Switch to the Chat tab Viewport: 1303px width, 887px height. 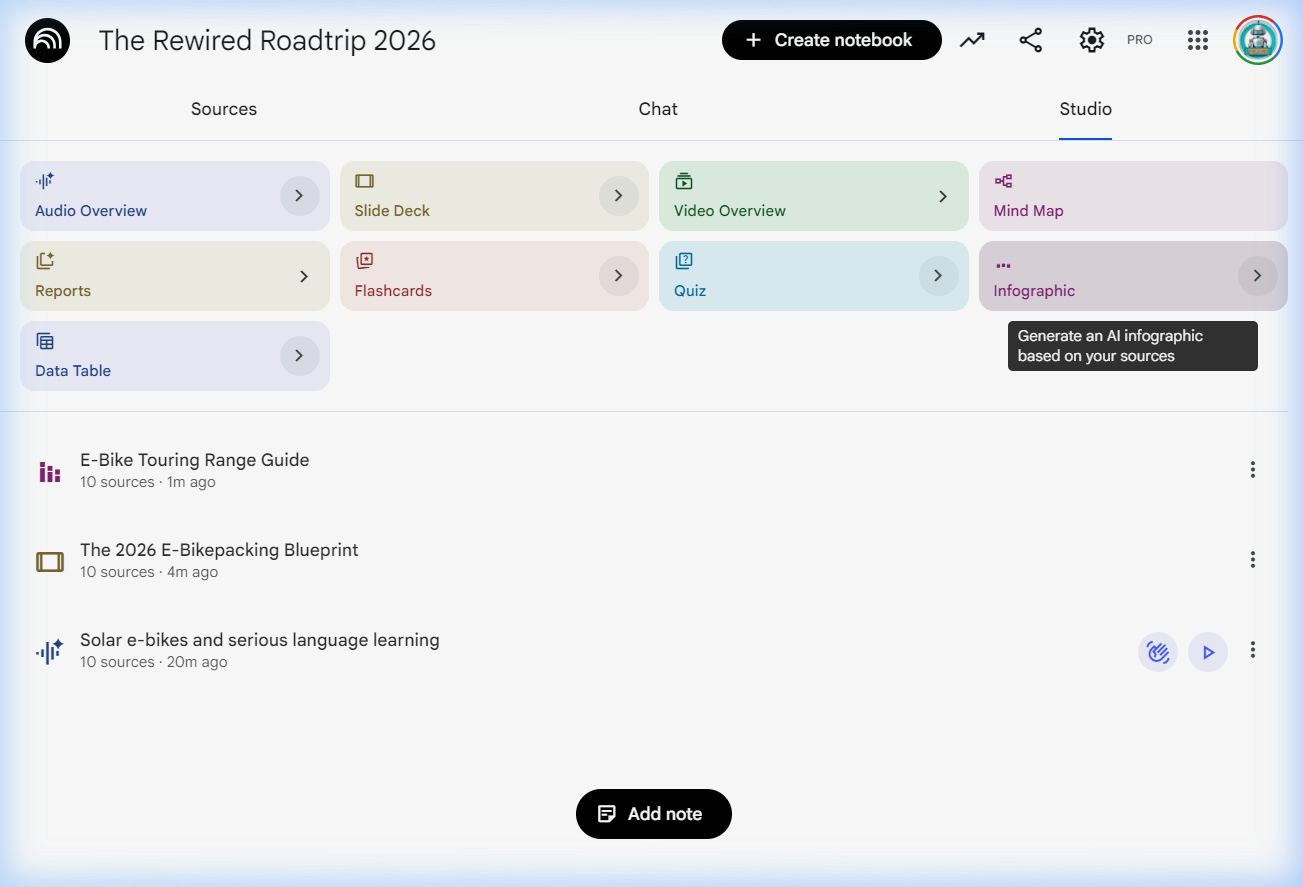[658, 109]
